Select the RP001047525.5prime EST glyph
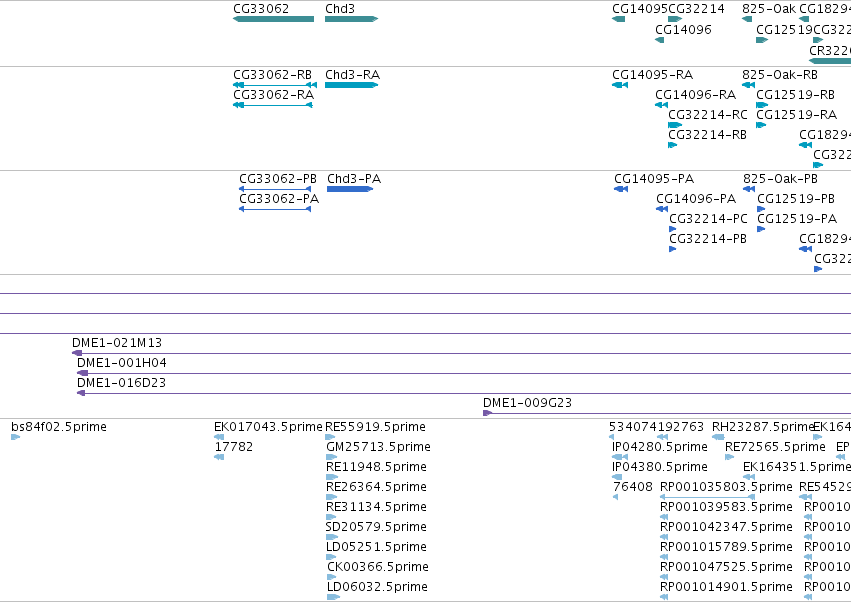 (664, 578)
